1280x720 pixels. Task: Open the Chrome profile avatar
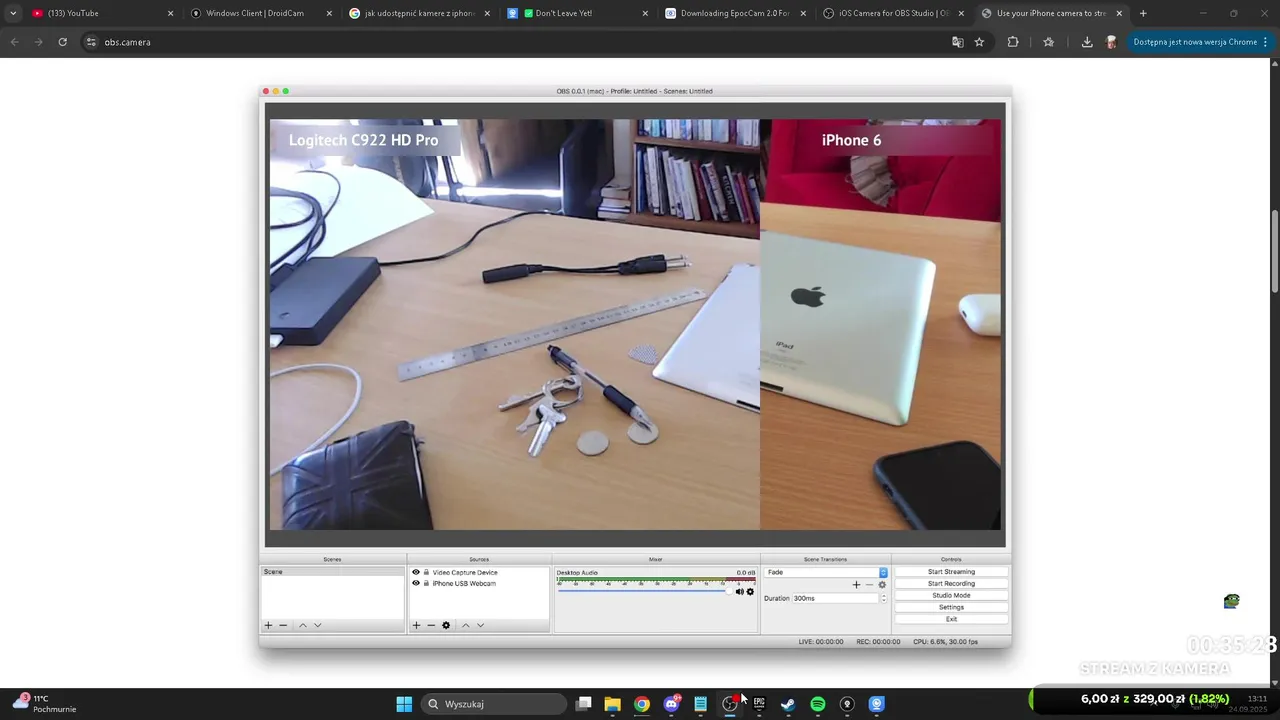click(x=1111, y=42)
